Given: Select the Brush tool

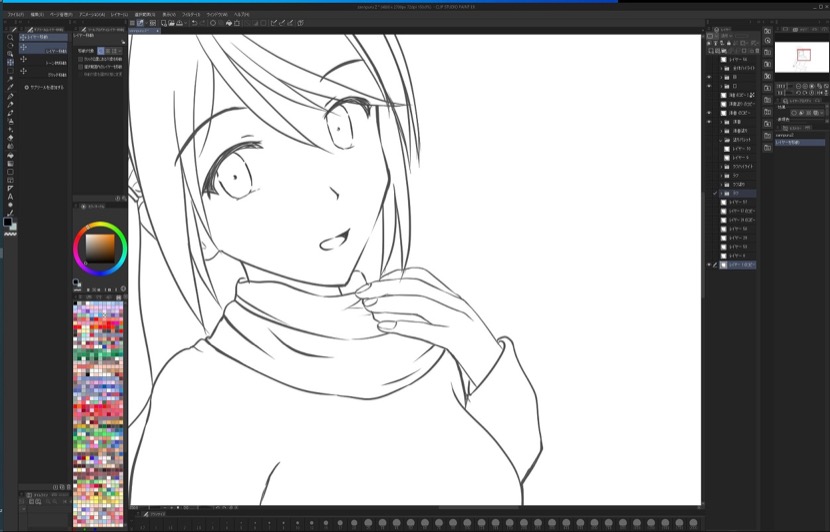Looking at the screenshot, I should 10,113.
